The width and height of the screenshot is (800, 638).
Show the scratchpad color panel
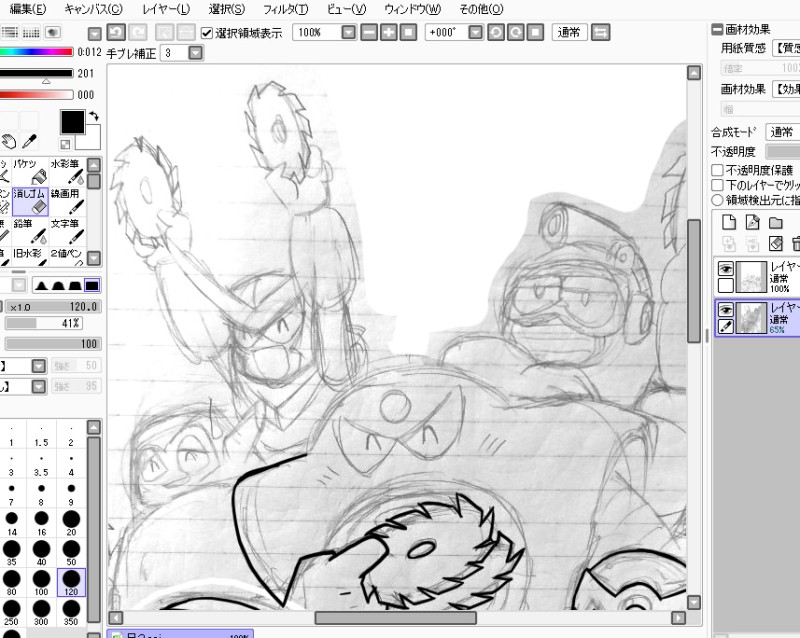point(53,33)
